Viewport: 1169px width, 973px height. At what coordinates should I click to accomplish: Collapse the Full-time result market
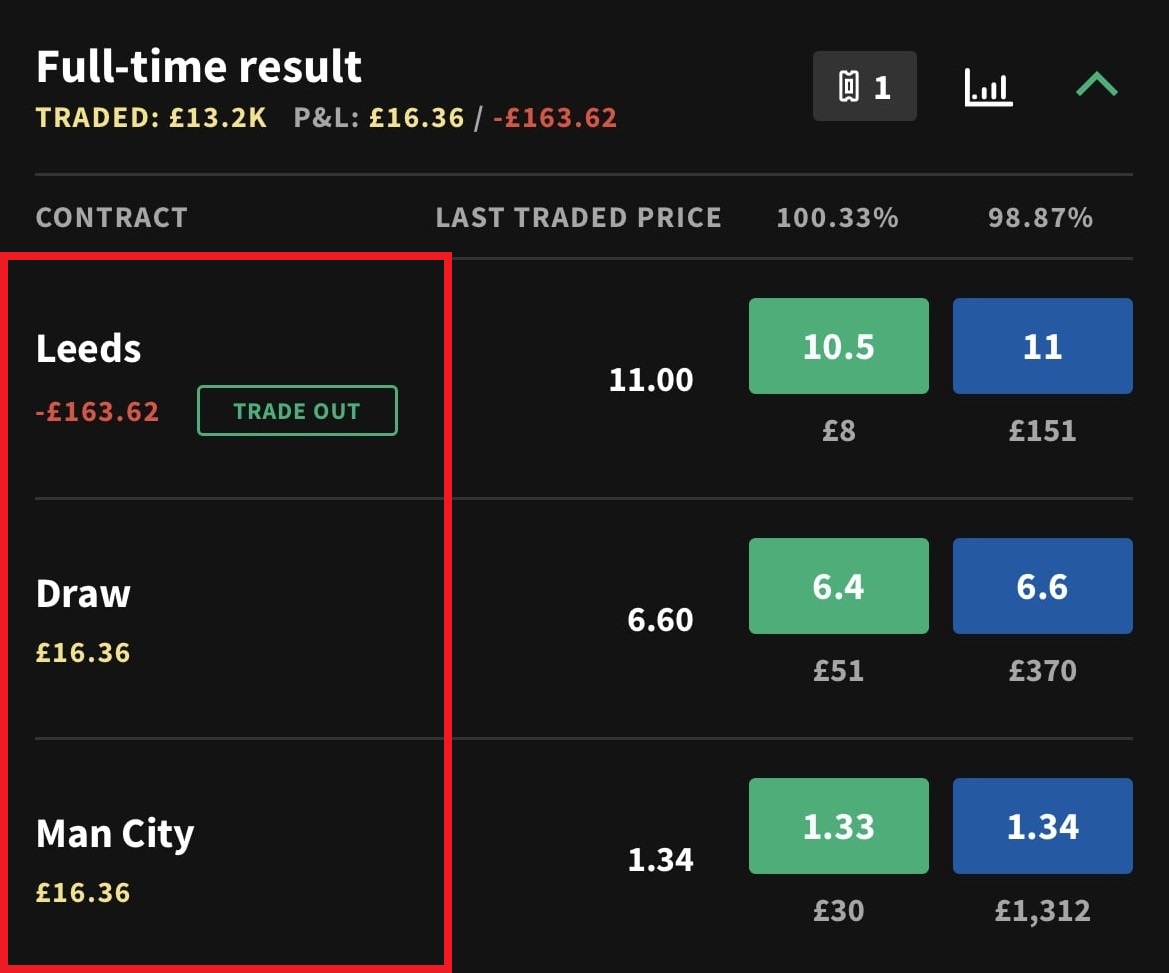tap(1096, 86)
